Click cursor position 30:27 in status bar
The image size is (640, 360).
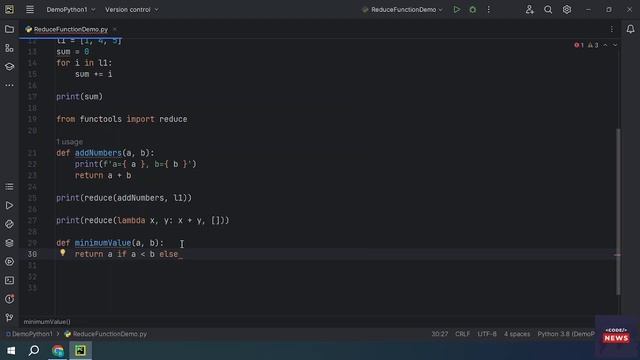click(x=440, y=334)
